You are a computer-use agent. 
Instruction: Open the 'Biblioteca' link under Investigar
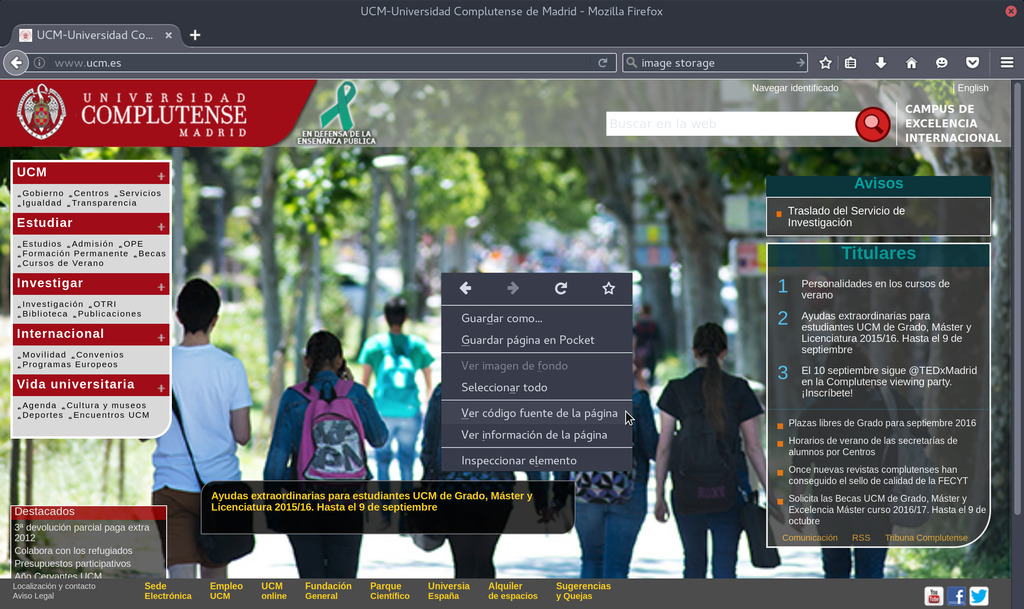(x=45, y=314)
